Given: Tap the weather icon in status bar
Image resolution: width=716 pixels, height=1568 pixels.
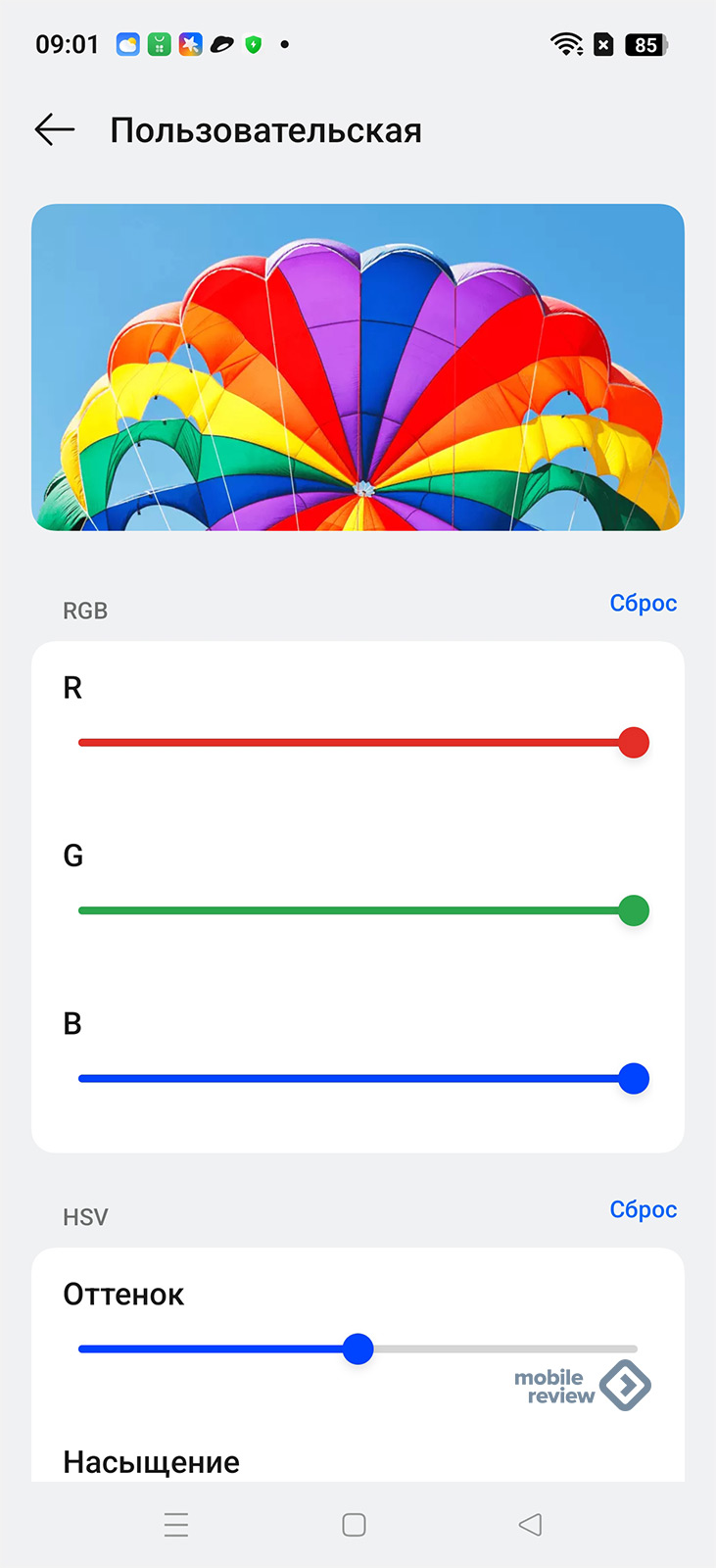Looking at the screenshot, I should click(x=128, y=44).
